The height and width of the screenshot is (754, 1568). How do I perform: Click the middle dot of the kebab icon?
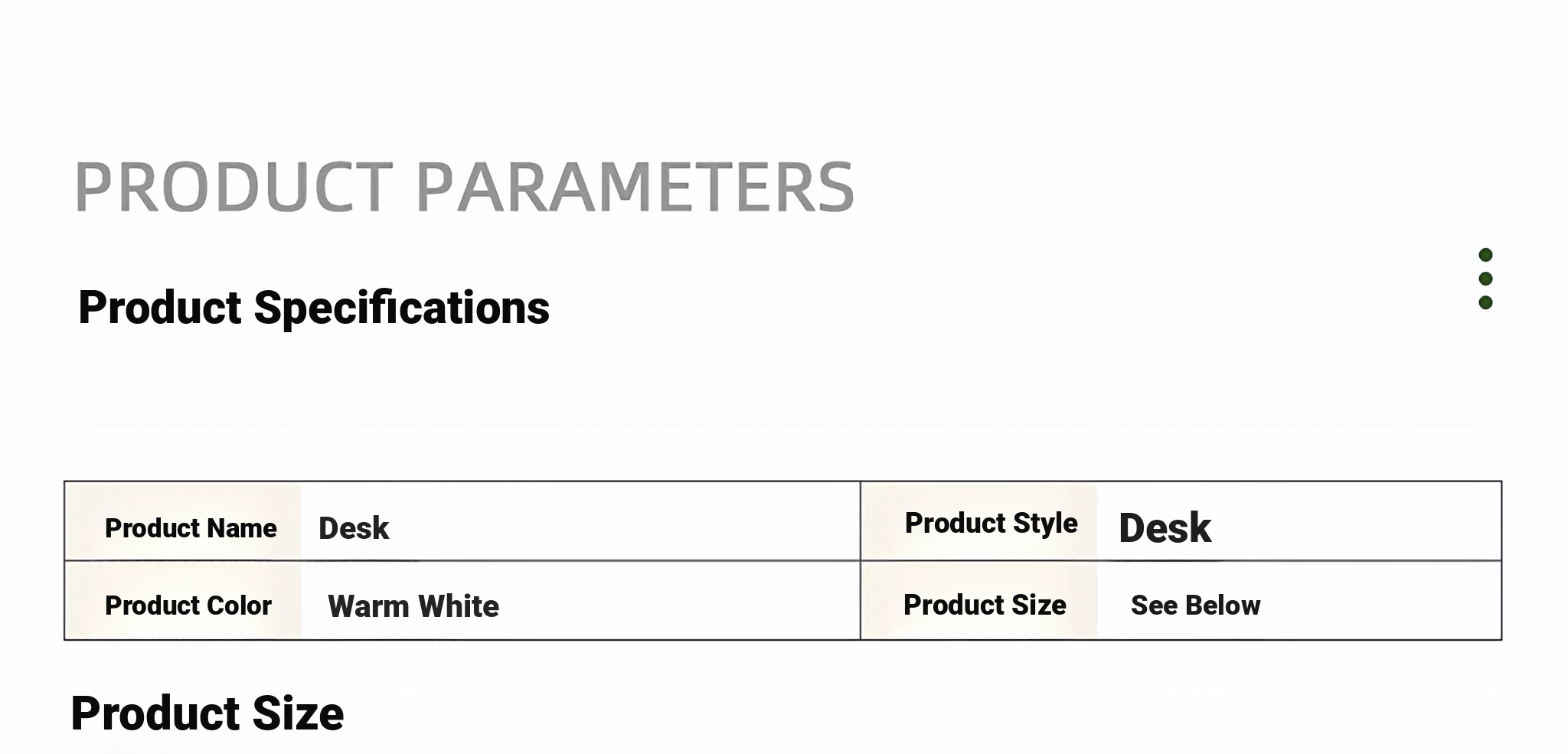[x=1485, y=279]
